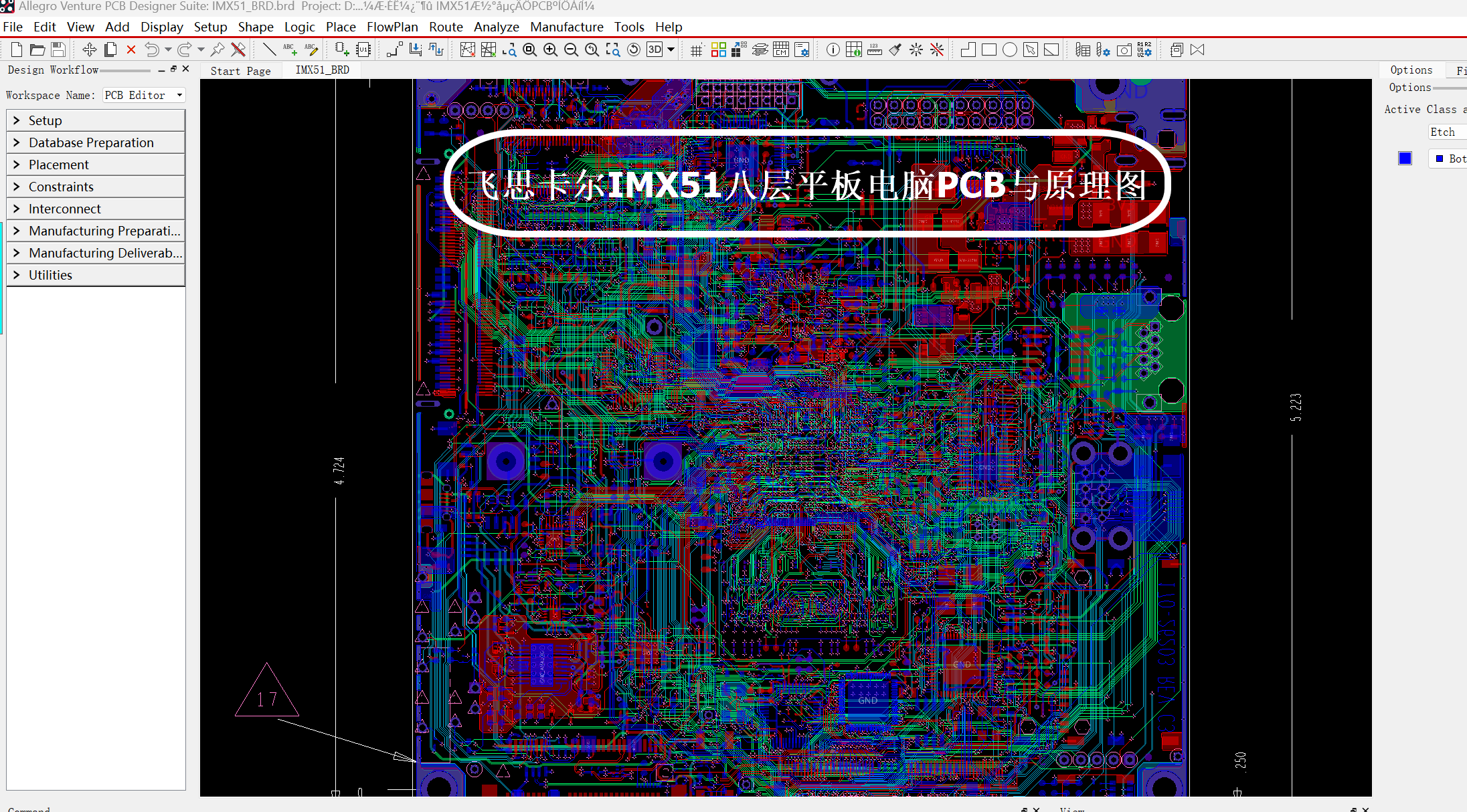This screenshot has height=812, width=1467.
Task: Click the U1 component chip icon
Action: (363, 49)
